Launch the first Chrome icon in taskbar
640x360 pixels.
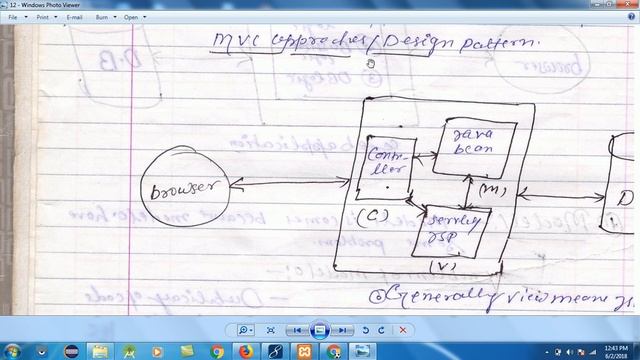point(217,351)
